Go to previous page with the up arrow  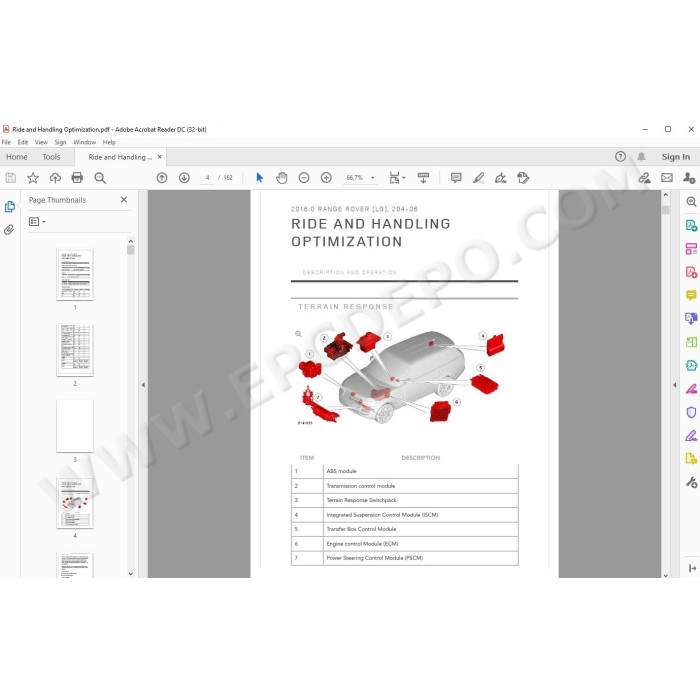[x=162, y=178]
